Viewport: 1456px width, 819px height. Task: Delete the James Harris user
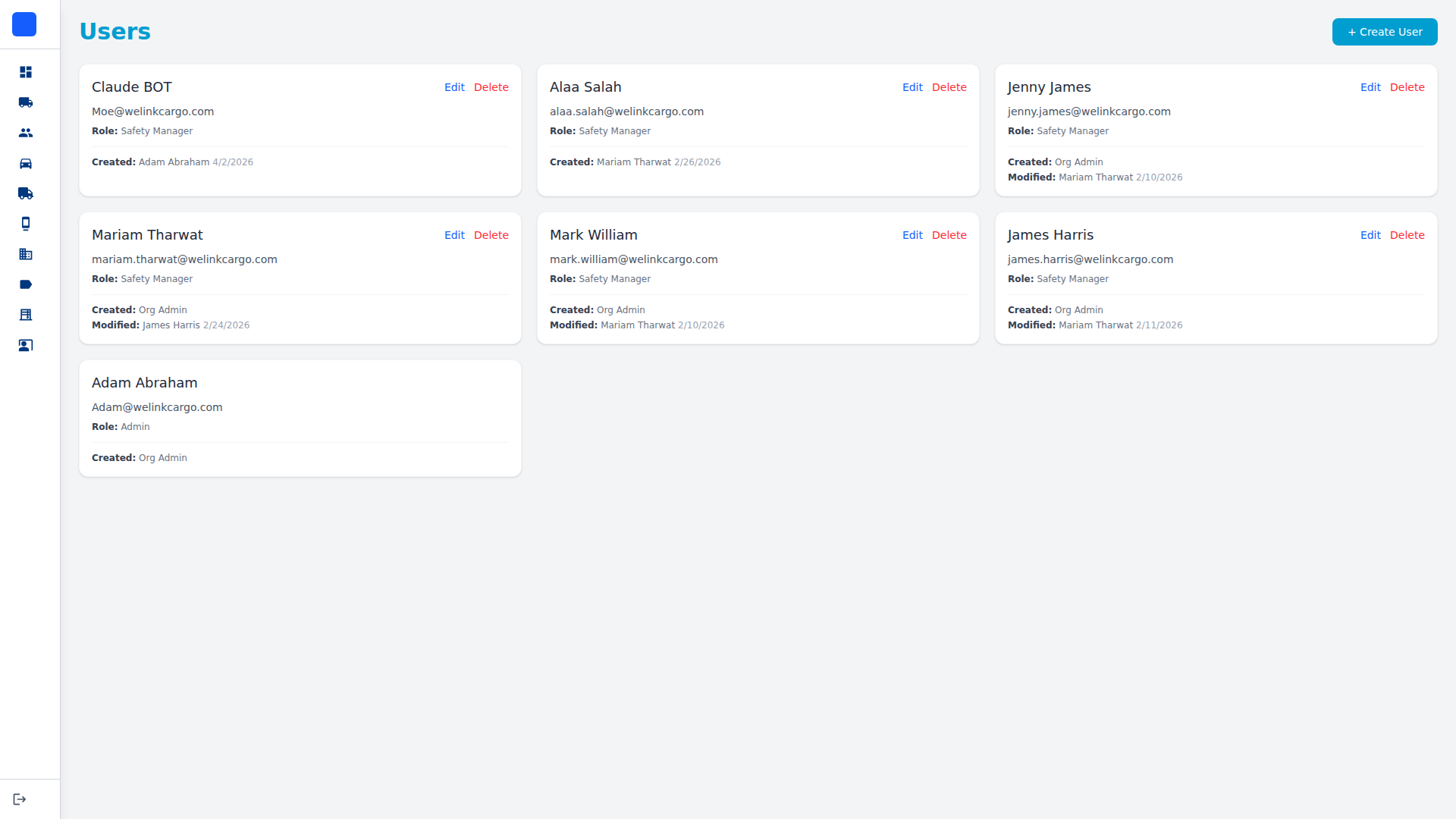[1407, 235]
